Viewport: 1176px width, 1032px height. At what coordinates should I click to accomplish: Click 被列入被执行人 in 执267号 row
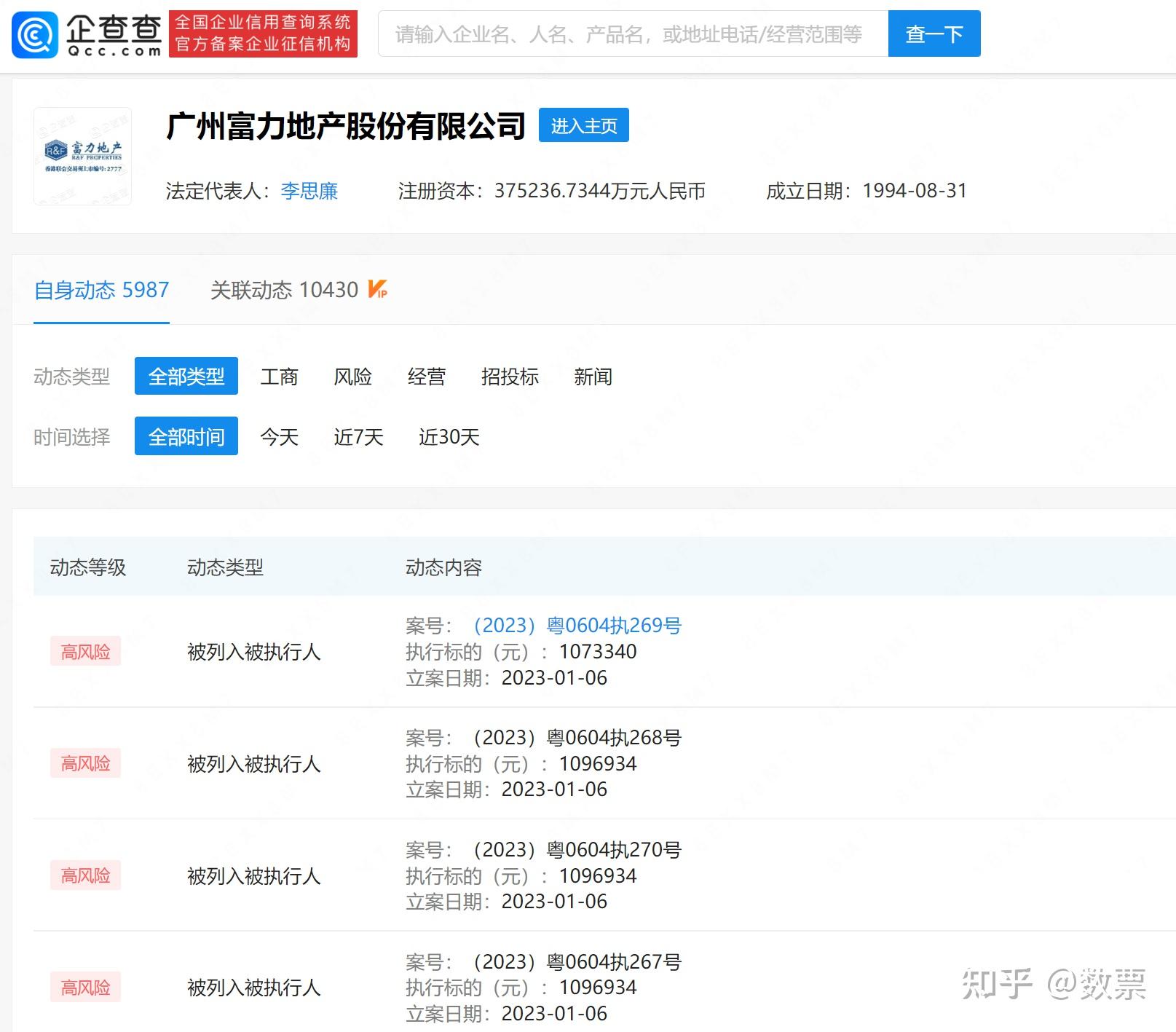coord(254,988)
